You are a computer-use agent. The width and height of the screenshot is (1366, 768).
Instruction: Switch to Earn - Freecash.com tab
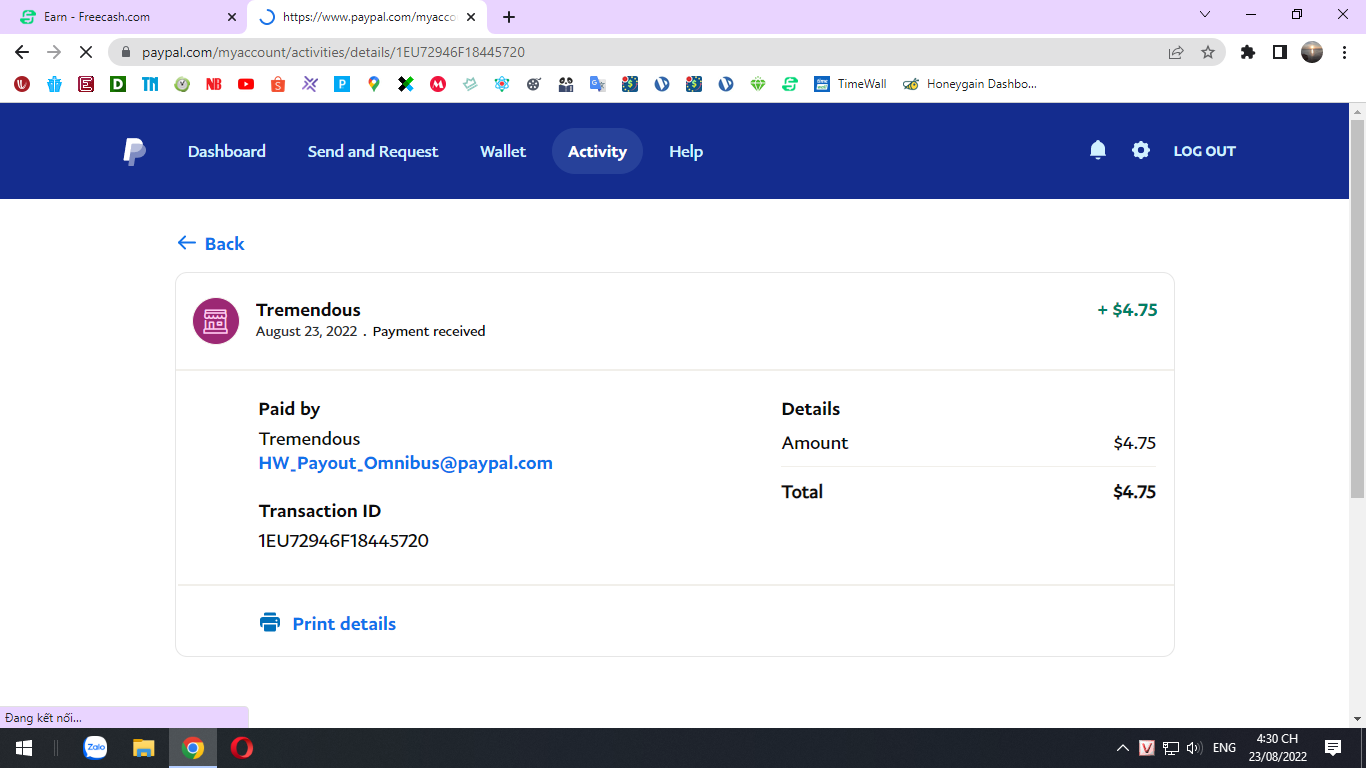tap(125, 17)
